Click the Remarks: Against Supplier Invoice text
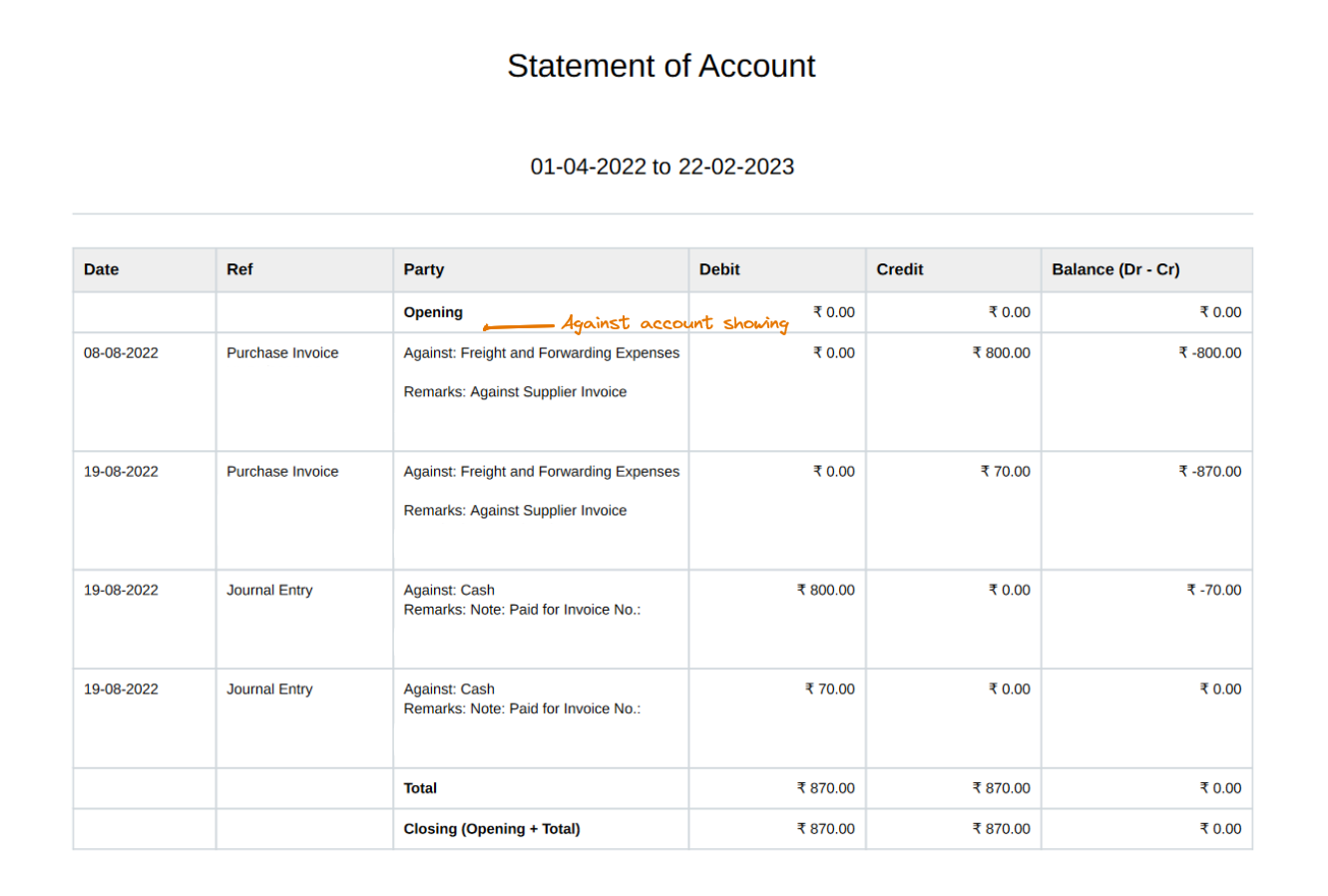The height and width of the screenshot is (896, 1328). [x=515, y=391]
